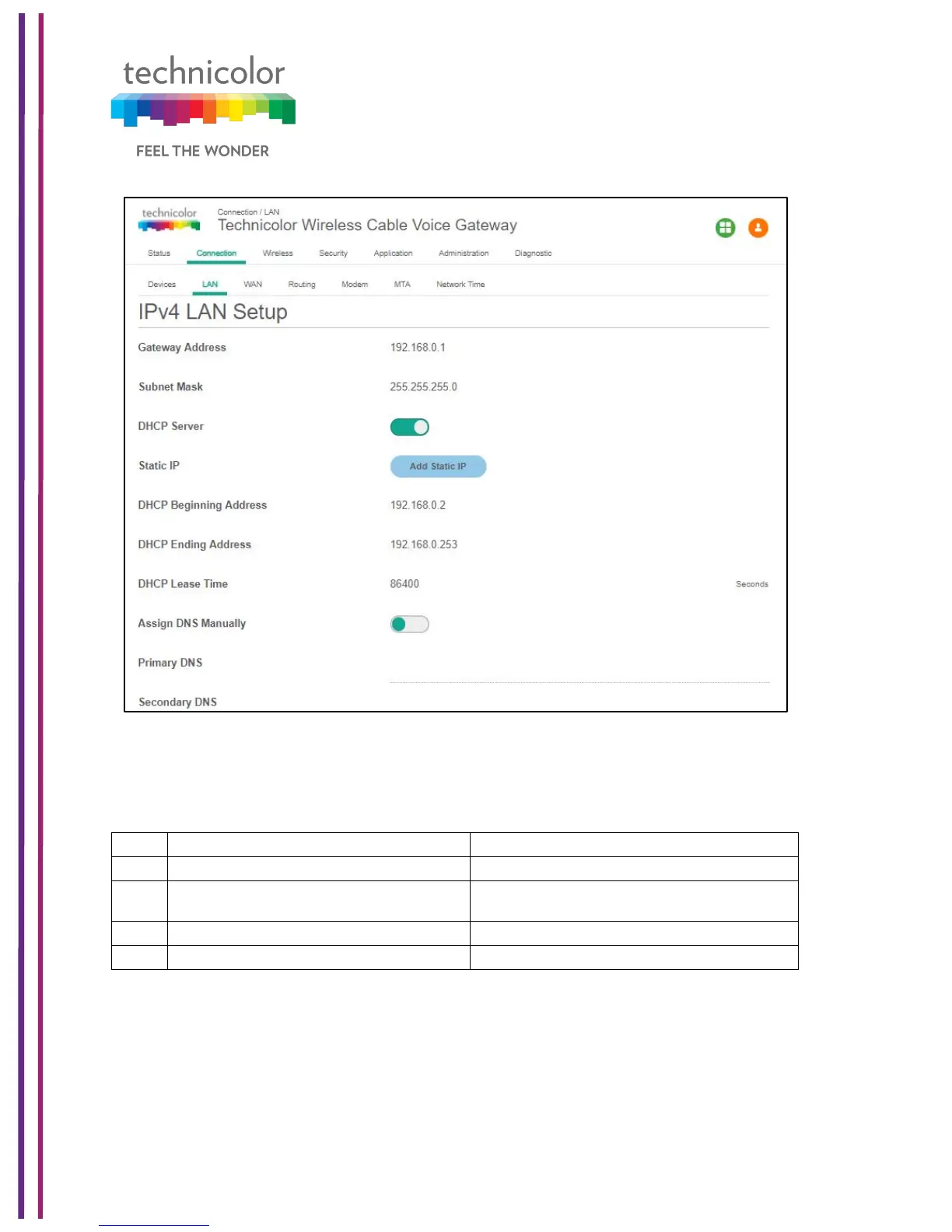Open the Diagnostic tab
Viewport: 952px width, 1232px height.
click(x=533, y=254)
